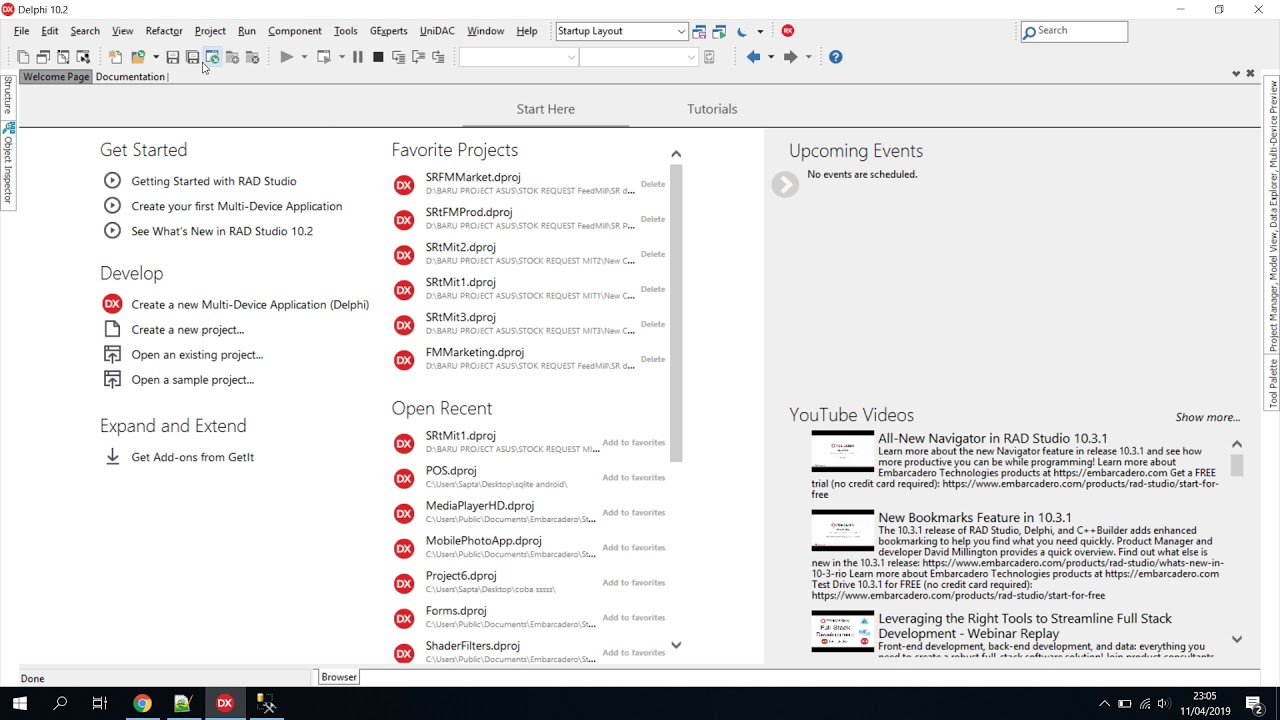Click All-New Navigator video thumbnail
Screen dimensions: 1280x720
[x=842, y=451]
